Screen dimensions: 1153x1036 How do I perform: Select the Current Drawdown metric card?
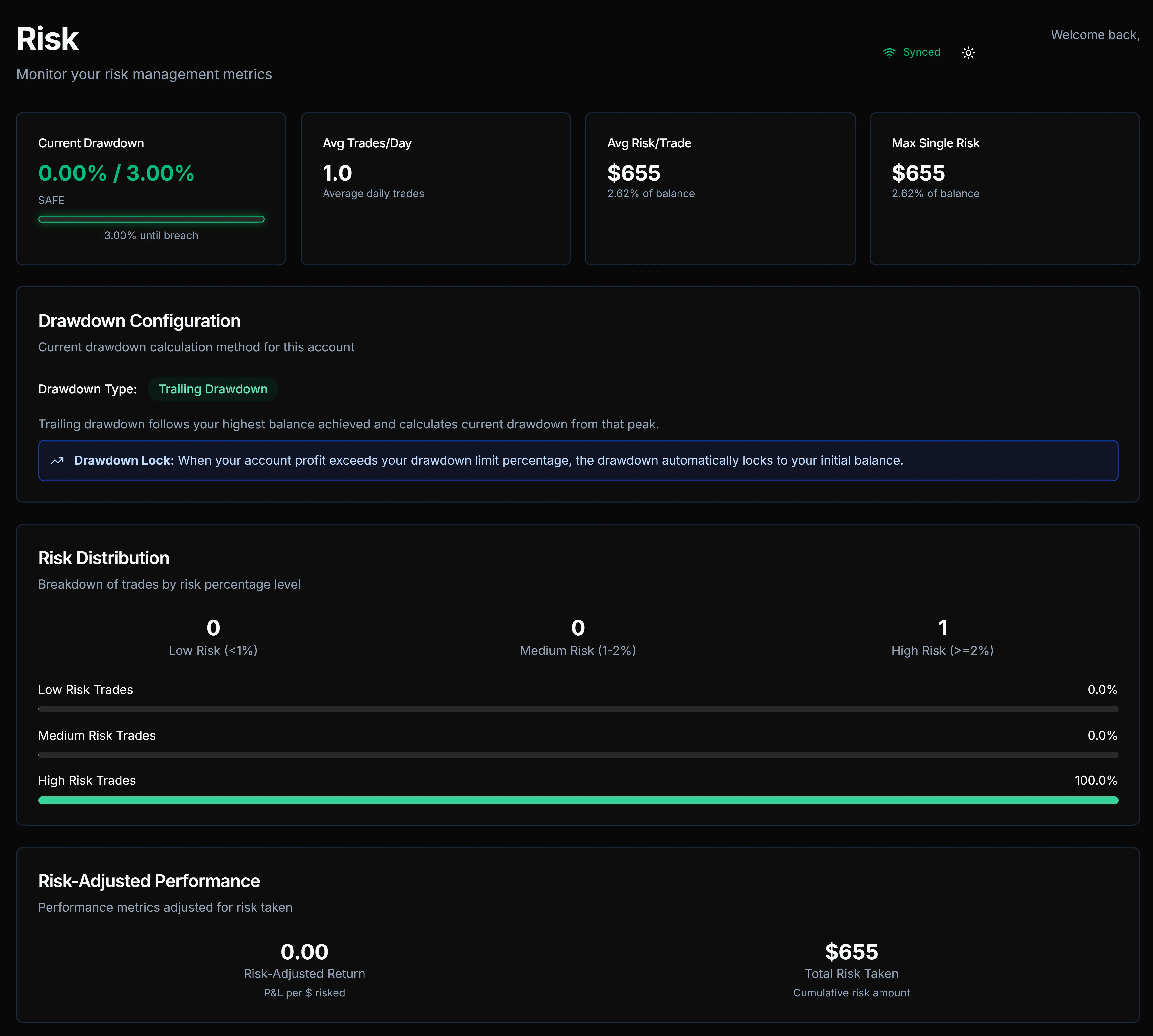pyautogui.click(x=151, y=188)
